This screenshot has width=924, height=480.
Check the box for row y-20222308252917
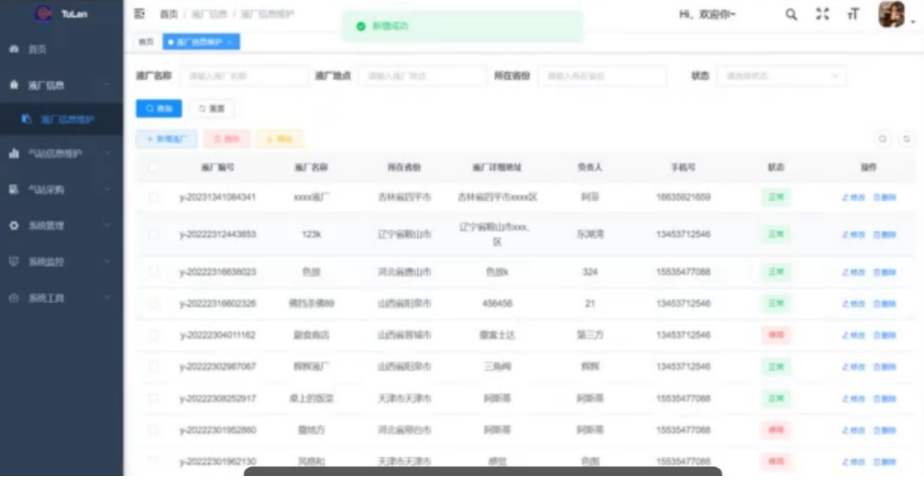[x=153, y=399]
